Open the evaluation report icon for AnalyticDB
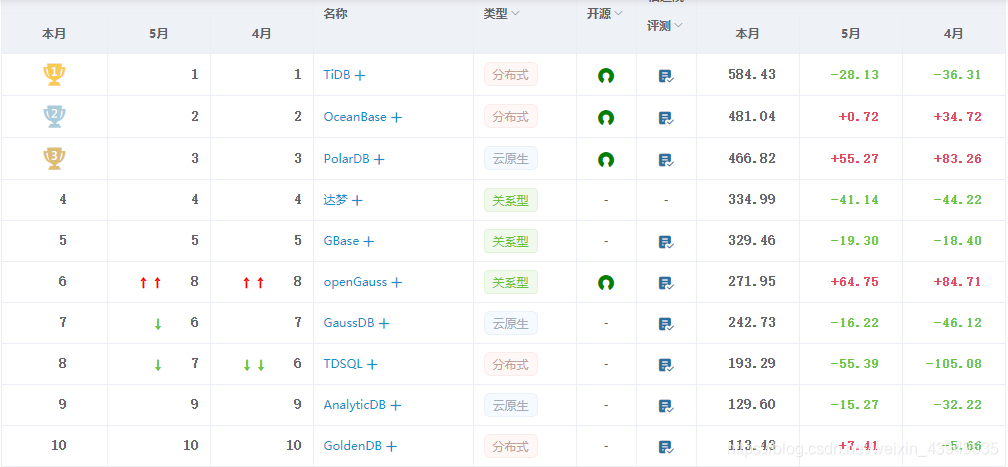Screen dimensions: 1008x467 pyautogui.click(x=666, y=406)
